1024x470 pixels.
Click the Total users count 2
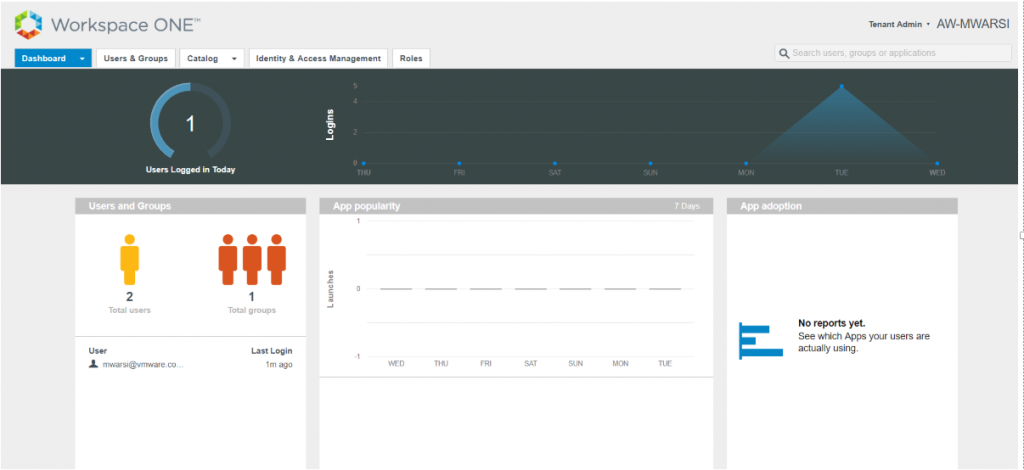tap(129, 296)
